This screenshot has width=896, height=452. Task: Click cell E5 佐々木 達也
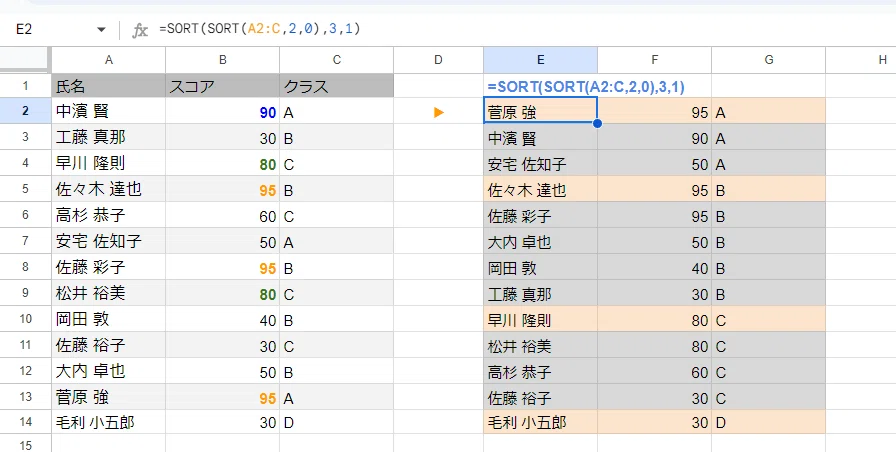pyautogui.click(x=541, y=190)
